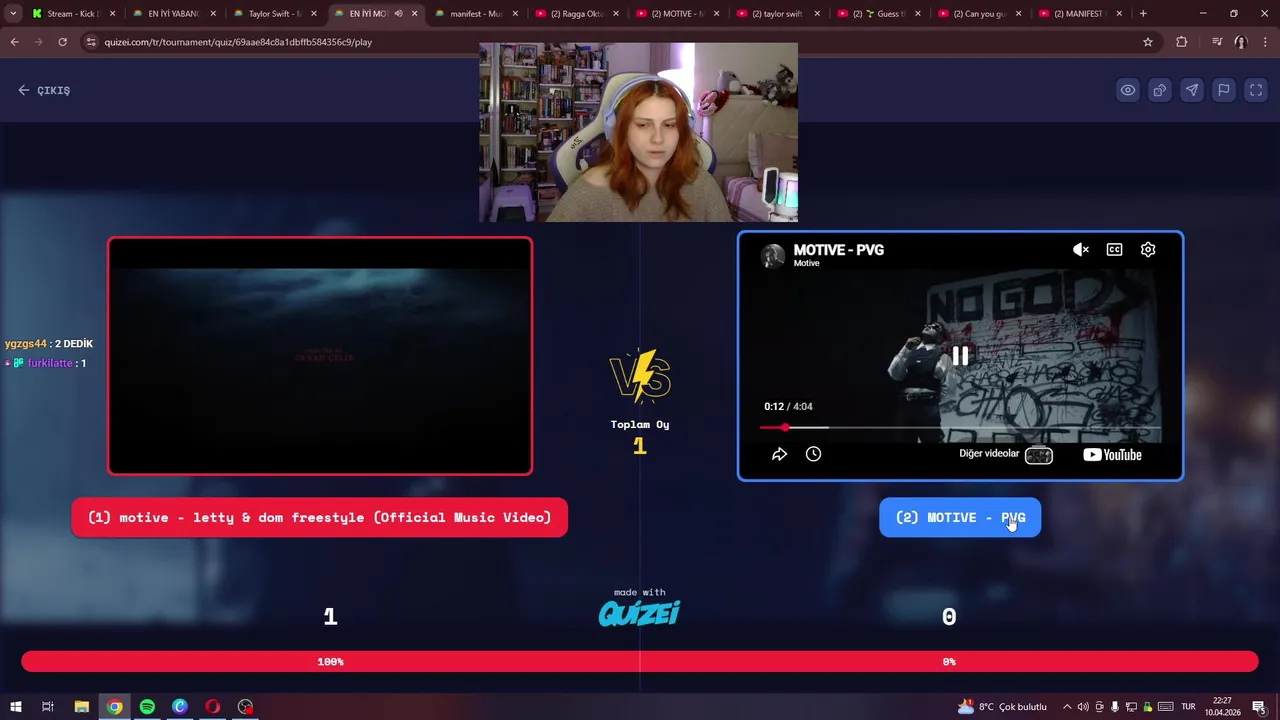Pause the MOTIVE - PVG video
This screenshot has height=720, width=1280.
960,356
